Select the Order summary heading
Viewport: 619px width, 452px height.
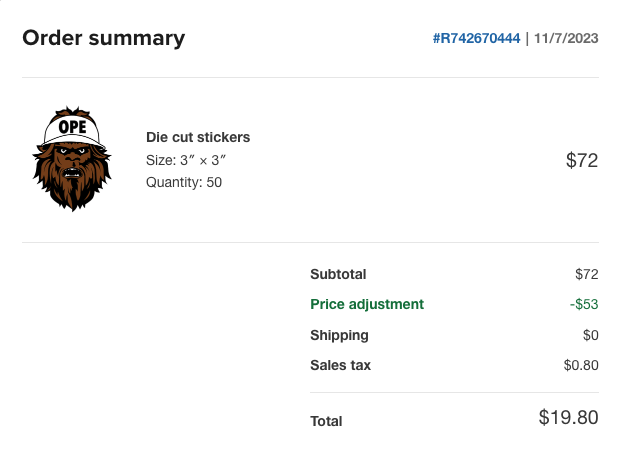103,39
